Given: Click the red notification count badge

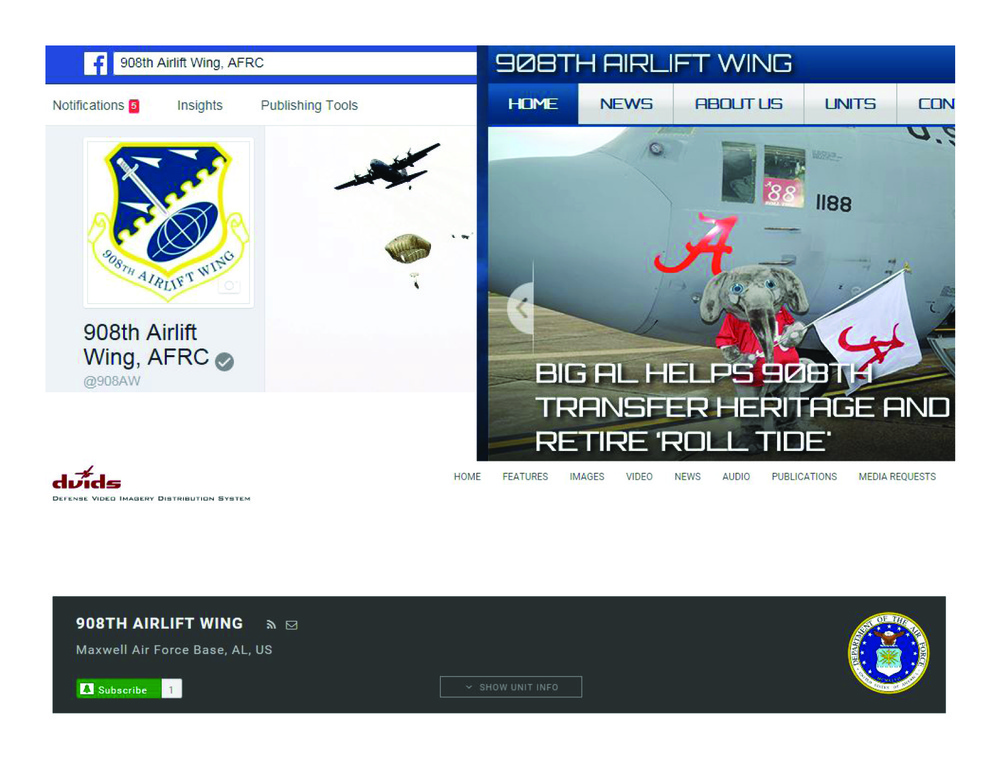Looking at the screenshot, I should pyautogui.click(x=134, y=106).
